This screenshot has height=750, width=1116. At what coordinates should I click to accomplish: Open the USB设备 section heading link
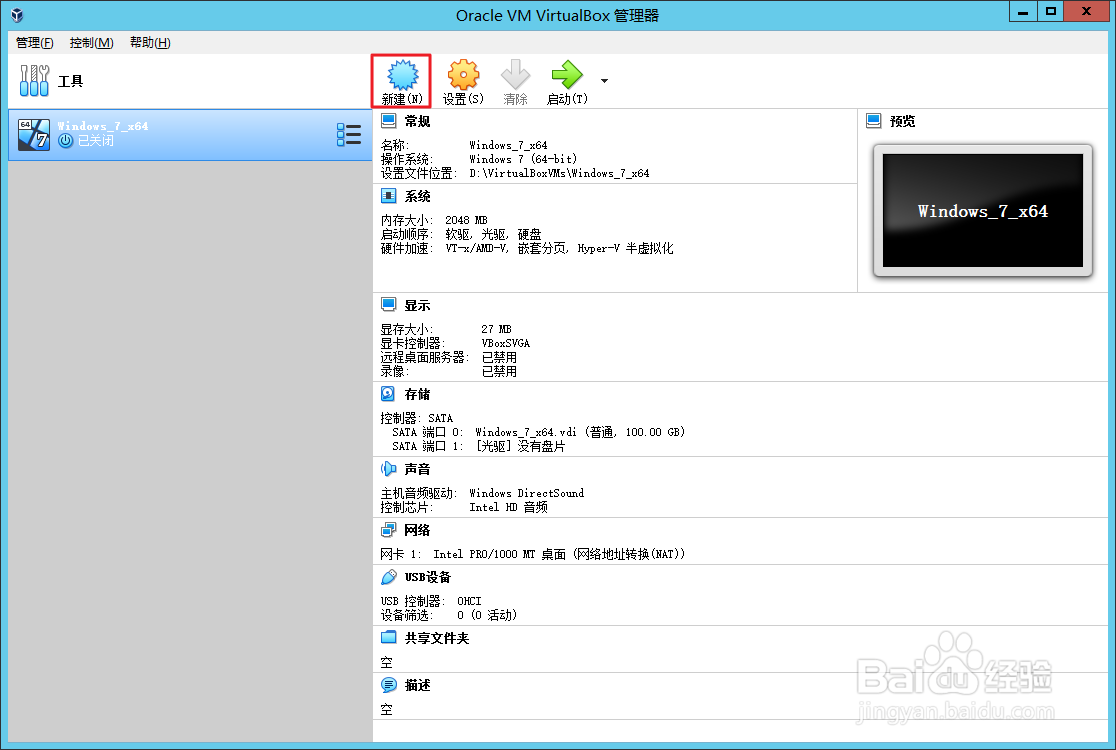coord(428,577)
